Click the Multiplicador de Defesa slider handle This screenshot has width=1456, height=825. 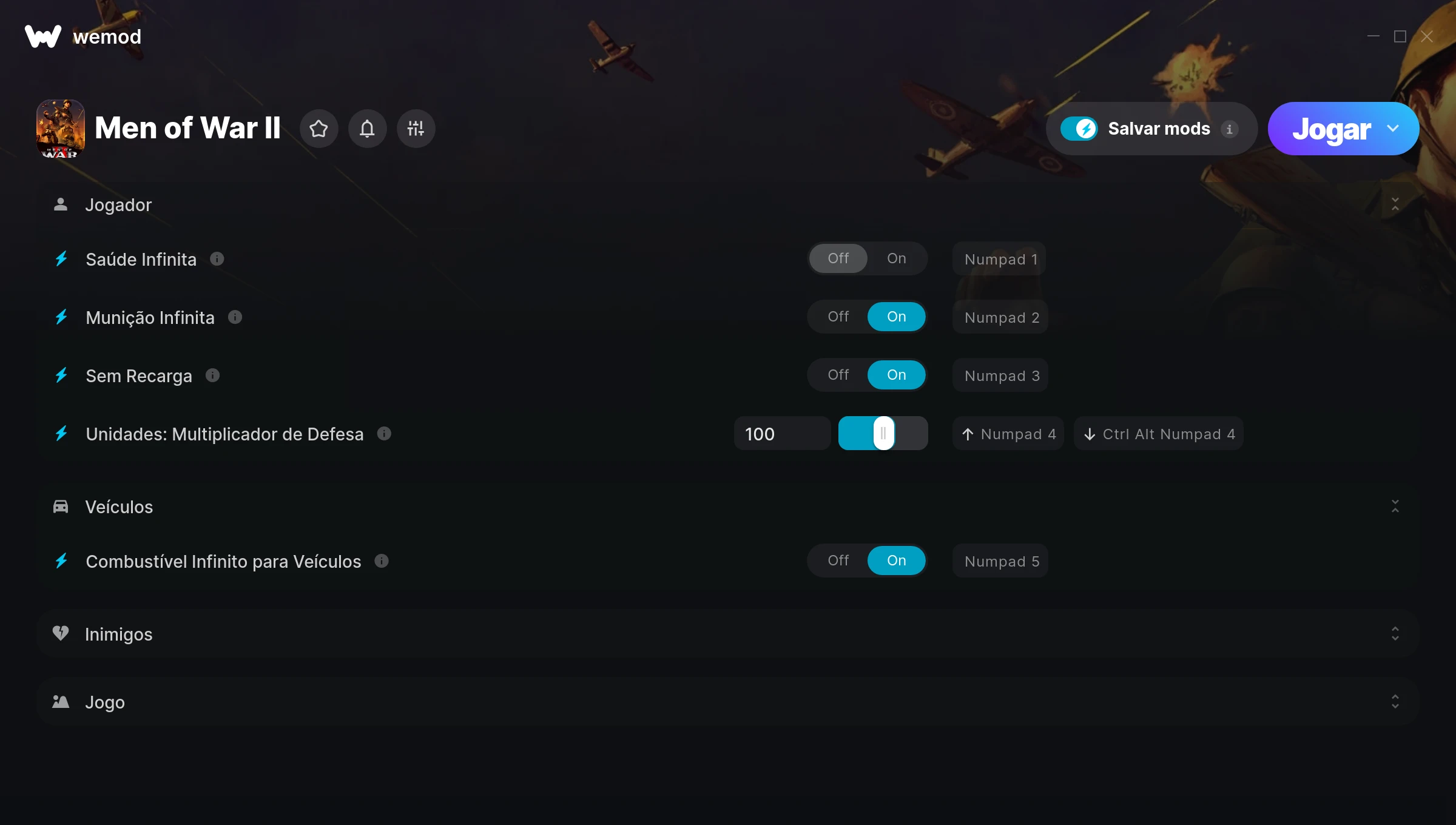pyautogui.click(x=883, y=433)
